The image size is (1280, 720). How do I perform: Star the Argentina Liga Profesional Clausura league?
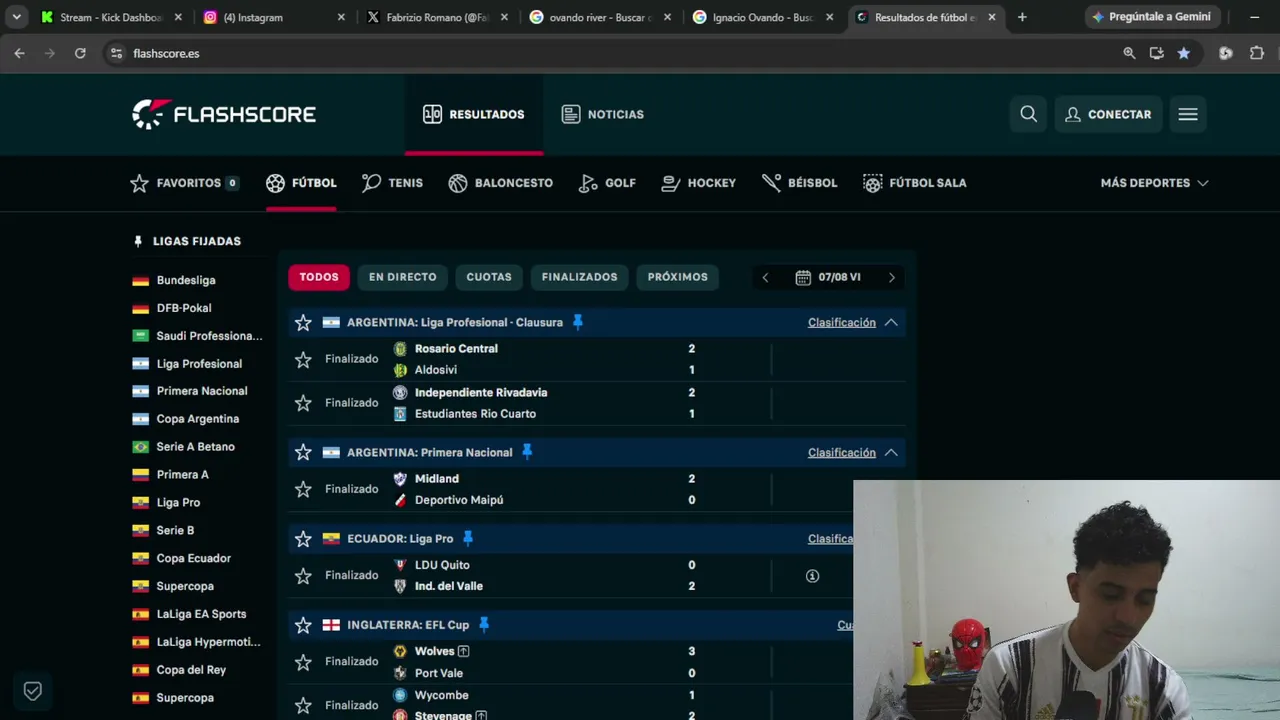(x=303, y=322)
